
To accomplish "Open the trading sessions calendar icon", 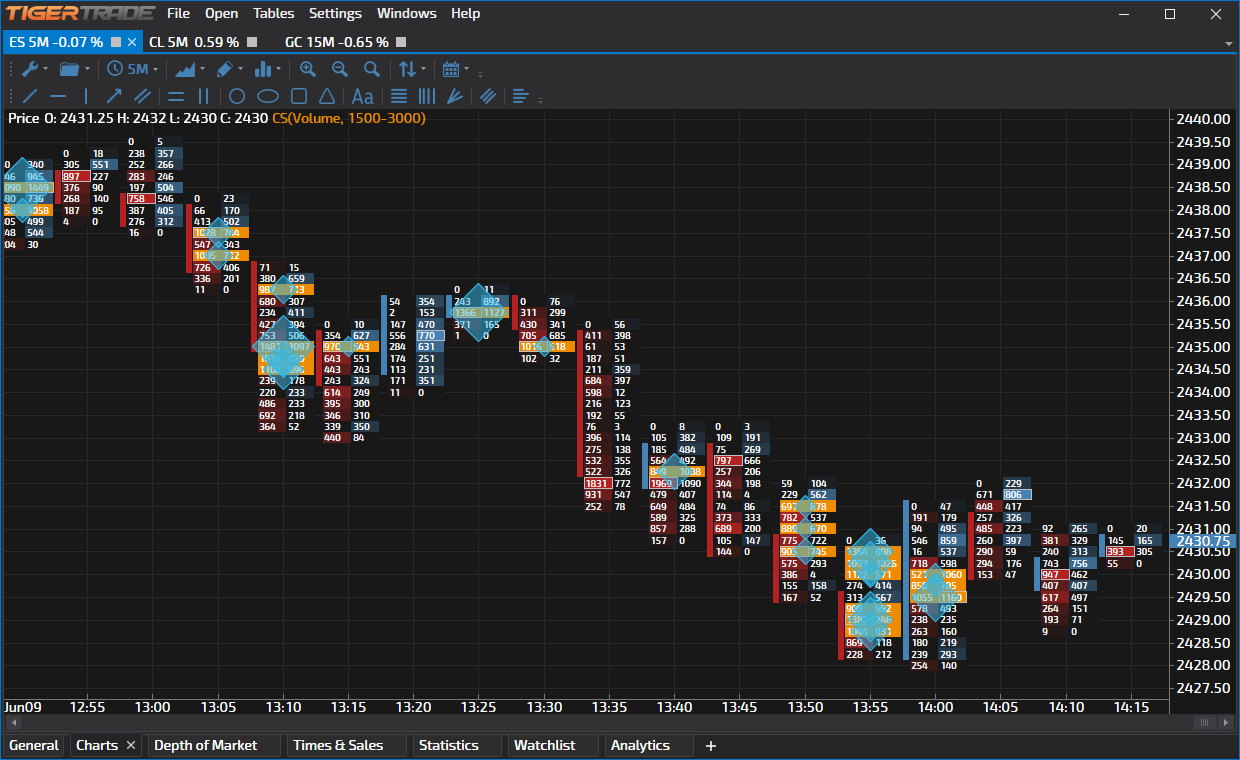I will click(452, 68).
